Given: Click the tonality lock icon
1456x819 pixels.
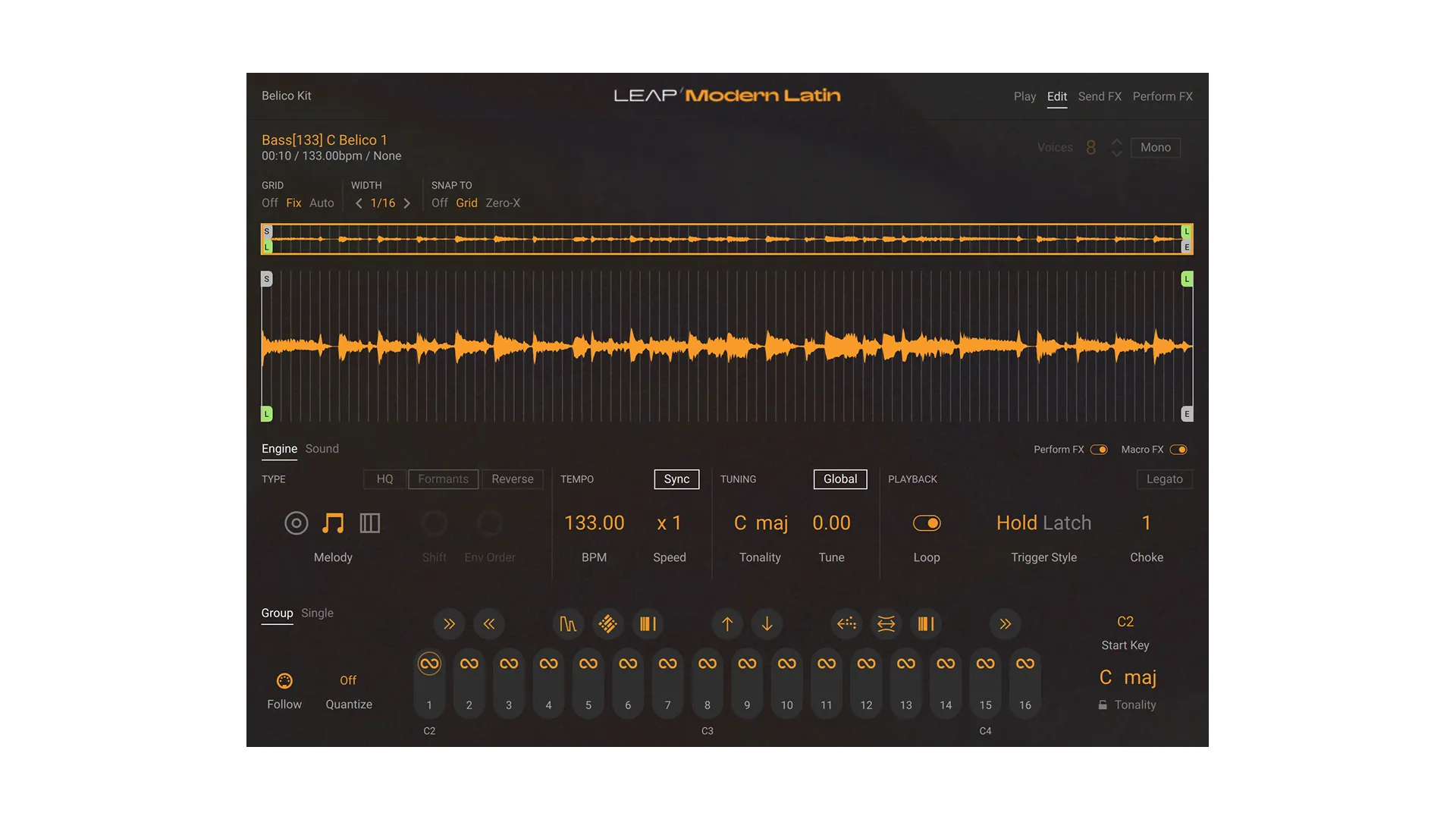Looking at the screenshot, I should (x=1103, y=705).
